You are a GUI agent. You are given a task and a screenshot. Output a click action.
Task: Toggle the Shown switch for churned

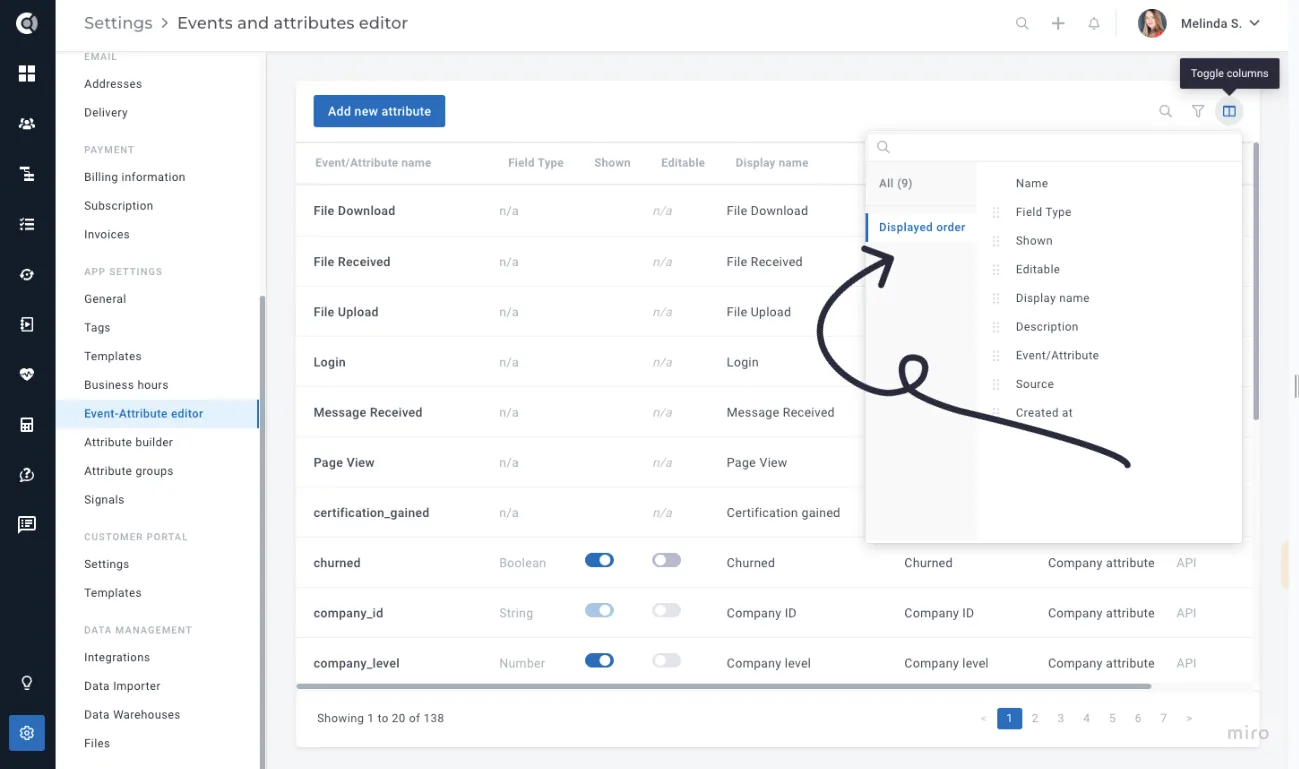tap(599, 560)
